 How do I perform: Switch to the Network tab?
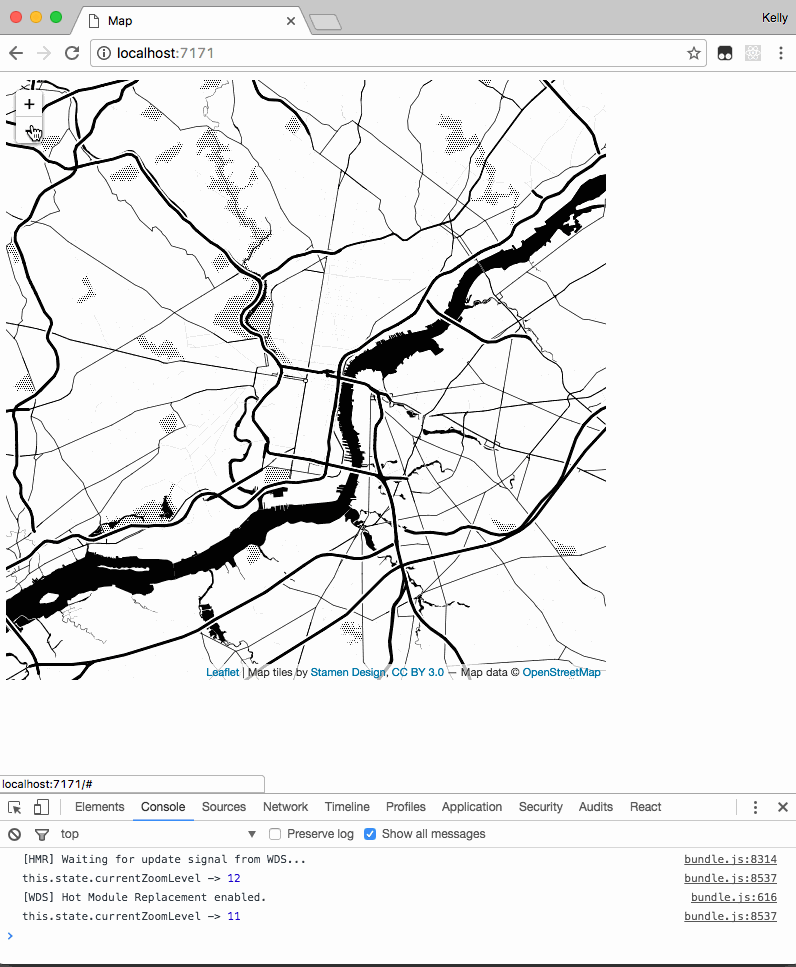click(x=285, y=807)
